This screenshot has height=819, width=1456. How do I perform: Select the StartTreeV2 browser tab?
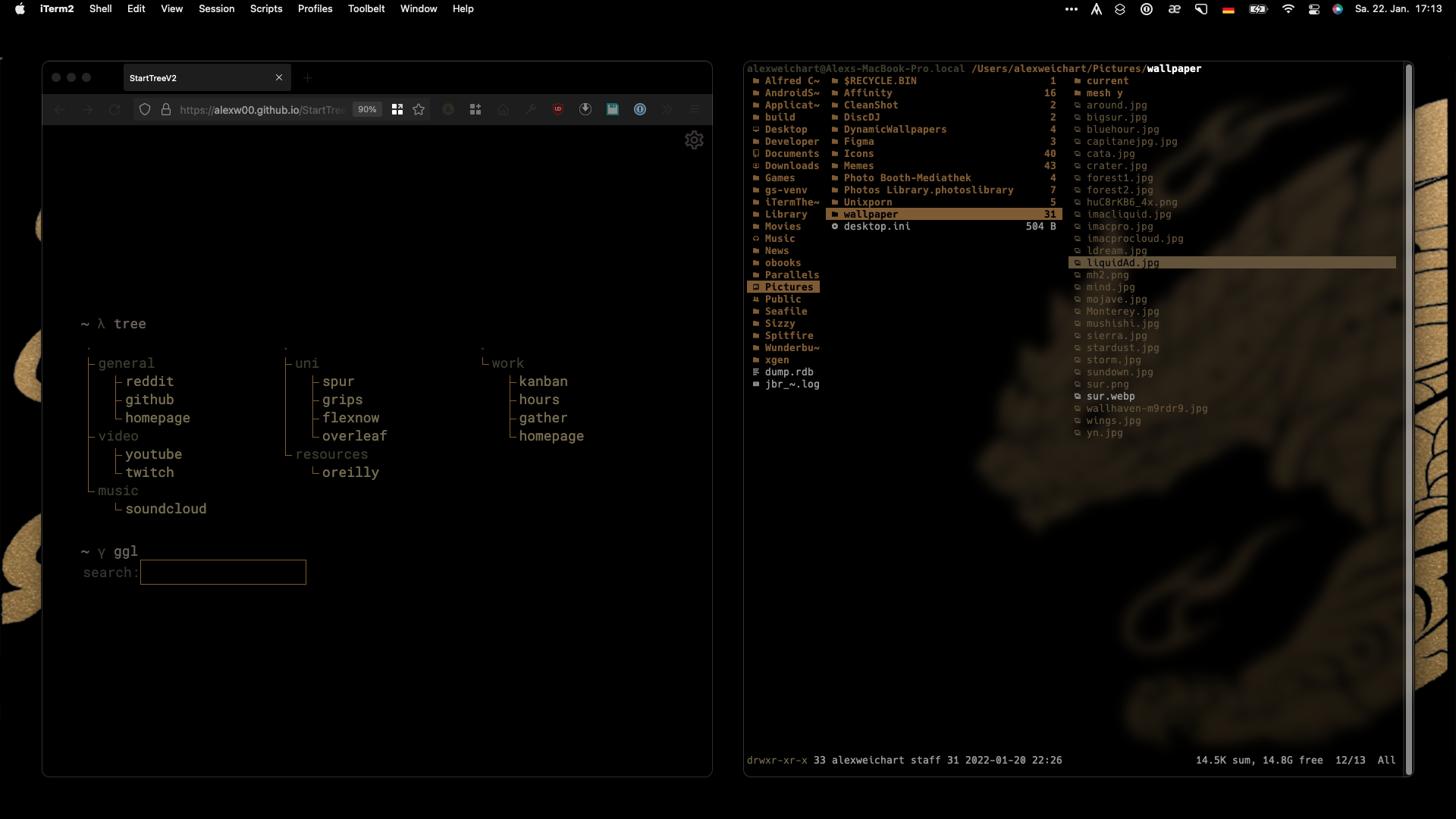click(x=197, y=77)
